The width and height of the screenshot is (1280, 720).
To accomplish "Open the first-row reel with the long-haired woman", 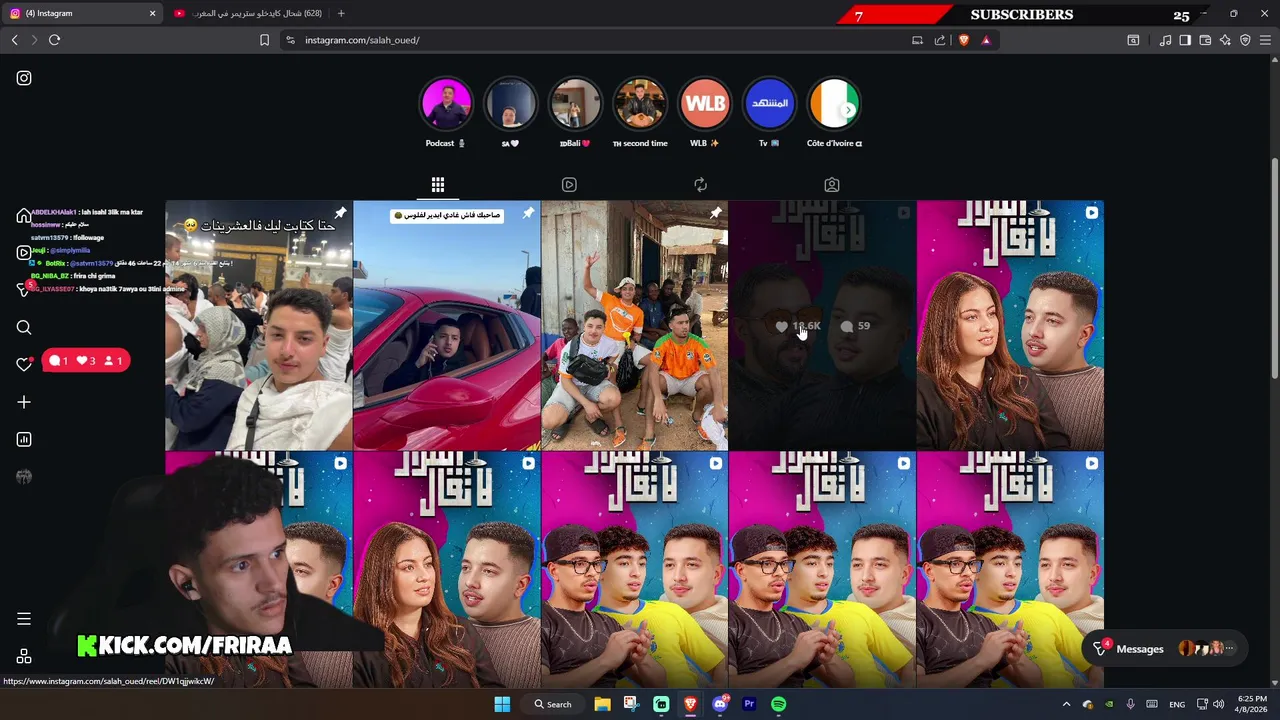I will 1010,325.
